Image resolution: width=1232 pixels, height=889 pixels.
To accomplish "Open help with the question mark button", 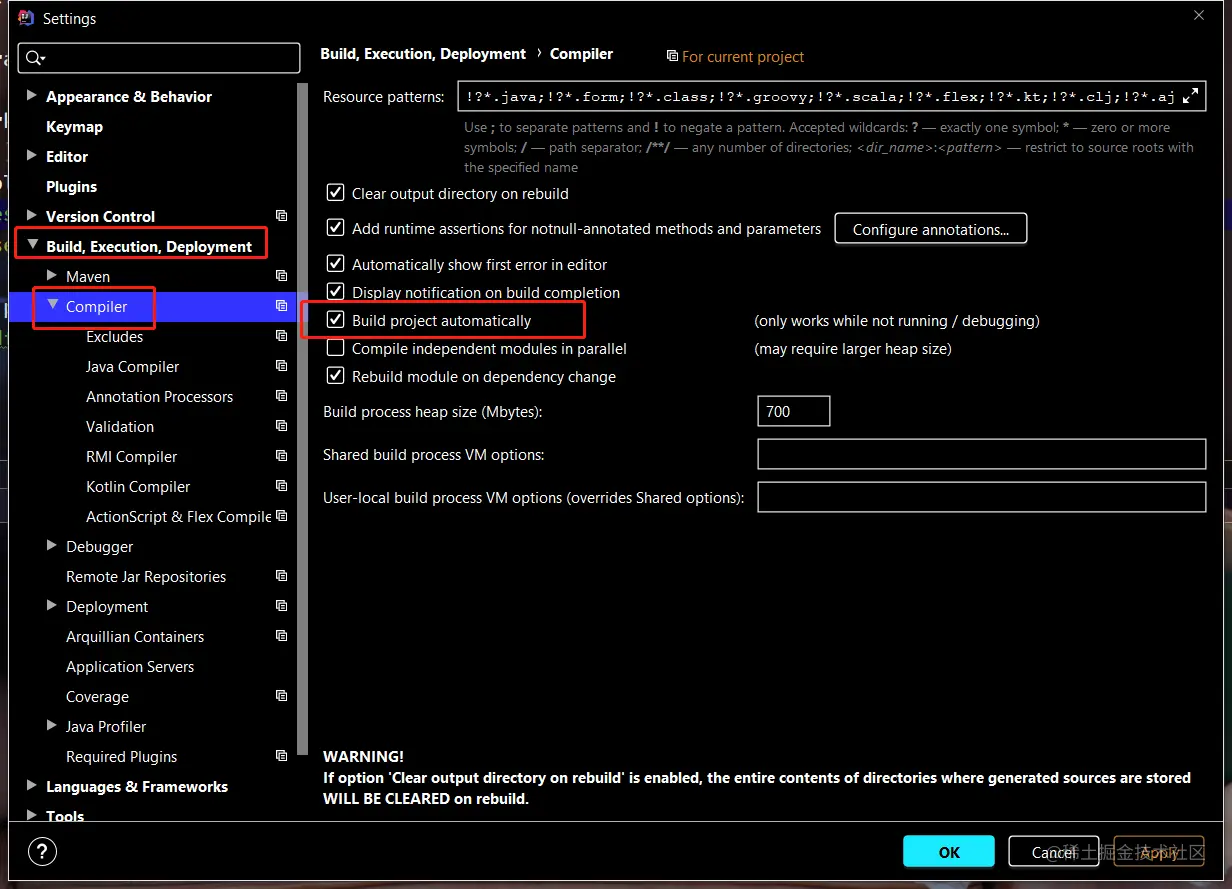I will 42,852.
